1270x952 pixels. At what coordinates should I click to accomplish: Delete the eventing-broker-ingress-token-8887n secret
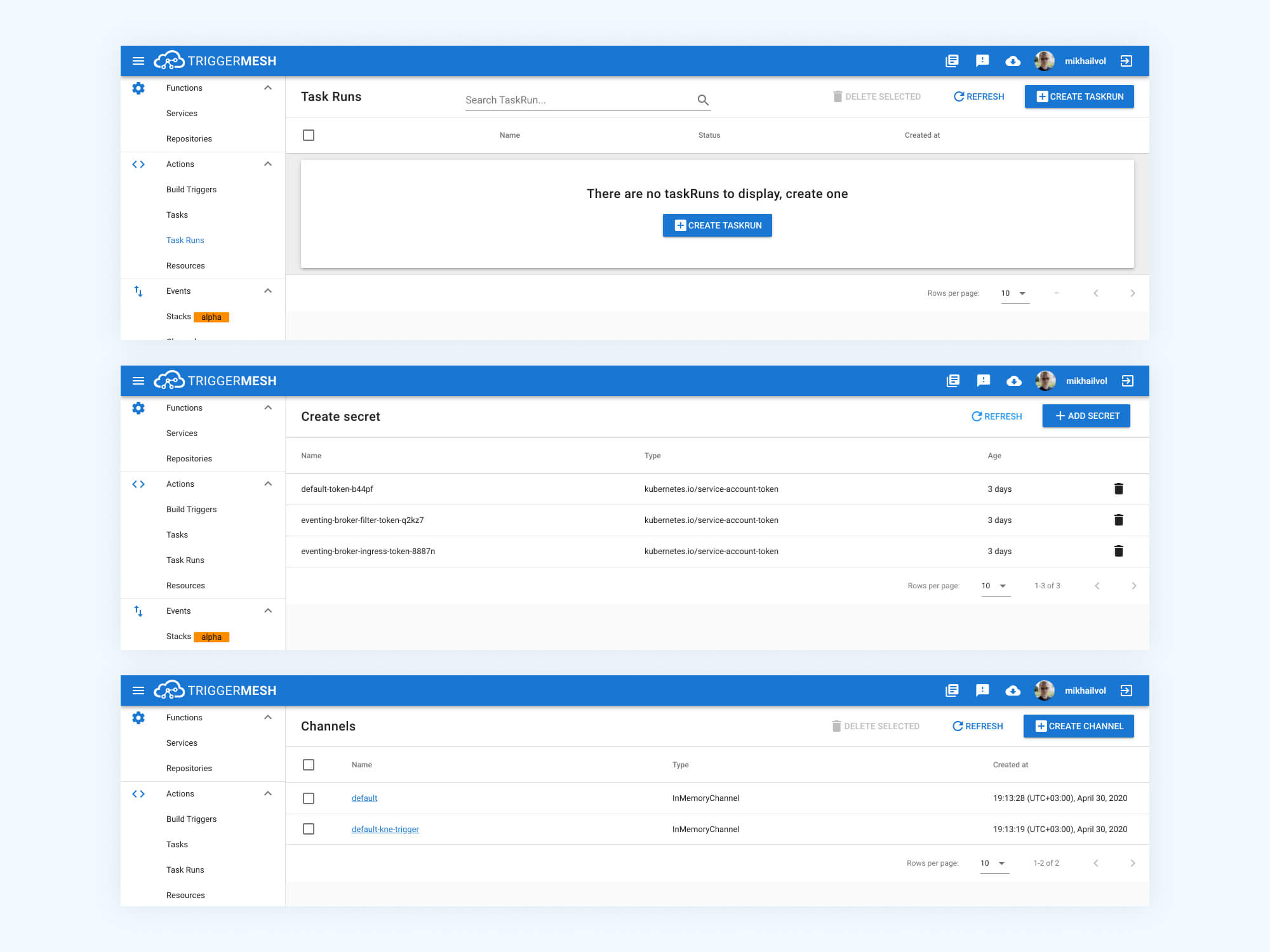point(1119,551)
